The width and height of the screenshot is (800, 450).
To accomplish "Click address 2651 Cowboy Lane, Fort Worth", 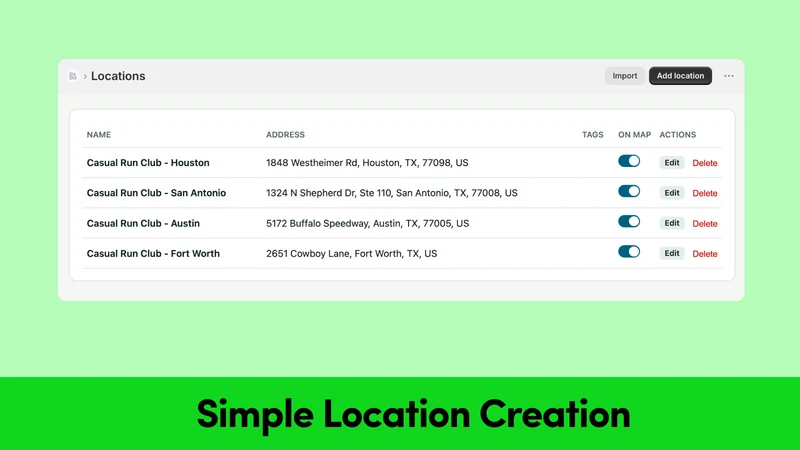I will 352,254.
